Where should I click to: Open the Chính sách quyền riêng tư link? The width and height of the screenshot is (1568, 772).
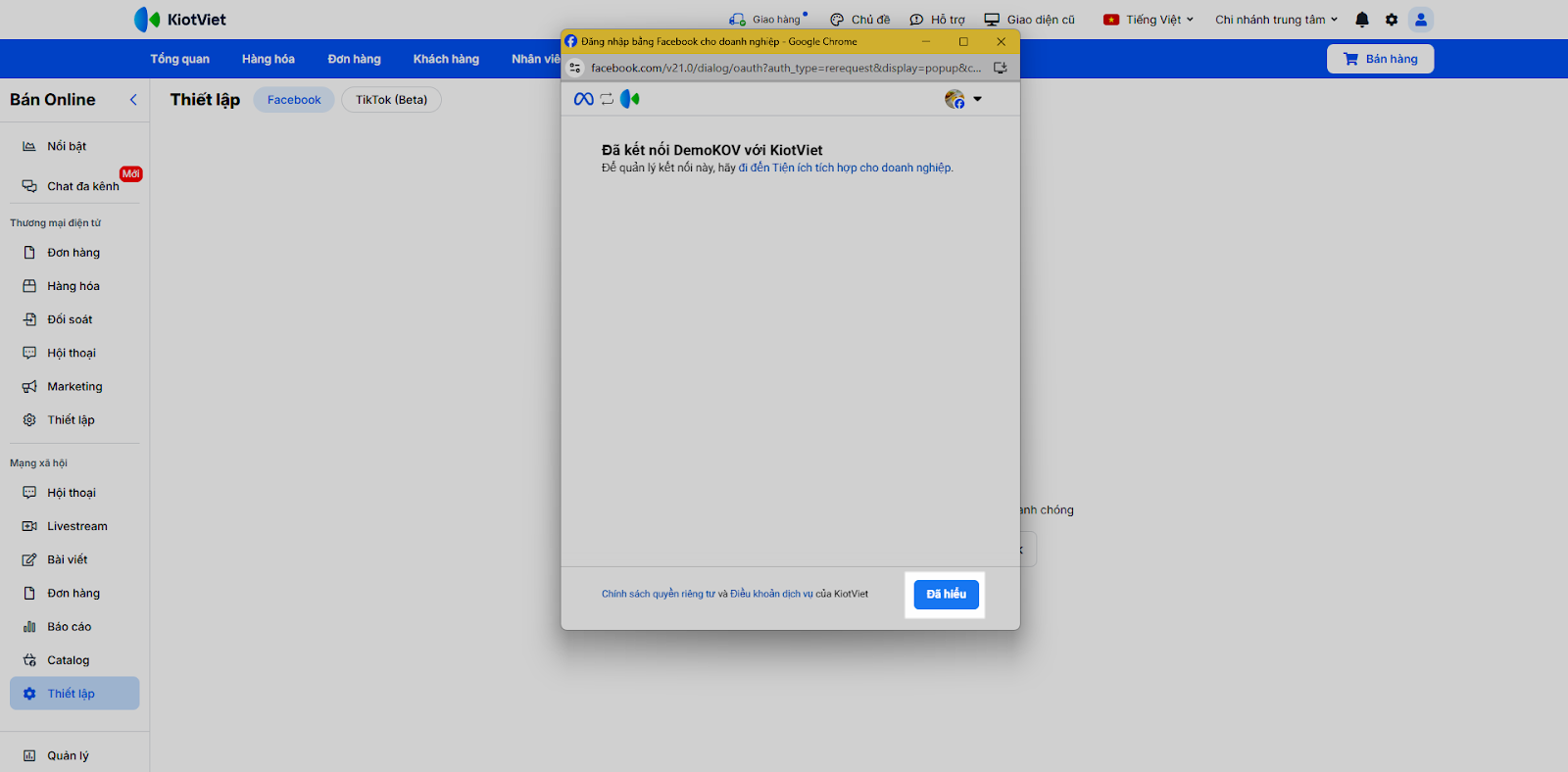[659, 594]
